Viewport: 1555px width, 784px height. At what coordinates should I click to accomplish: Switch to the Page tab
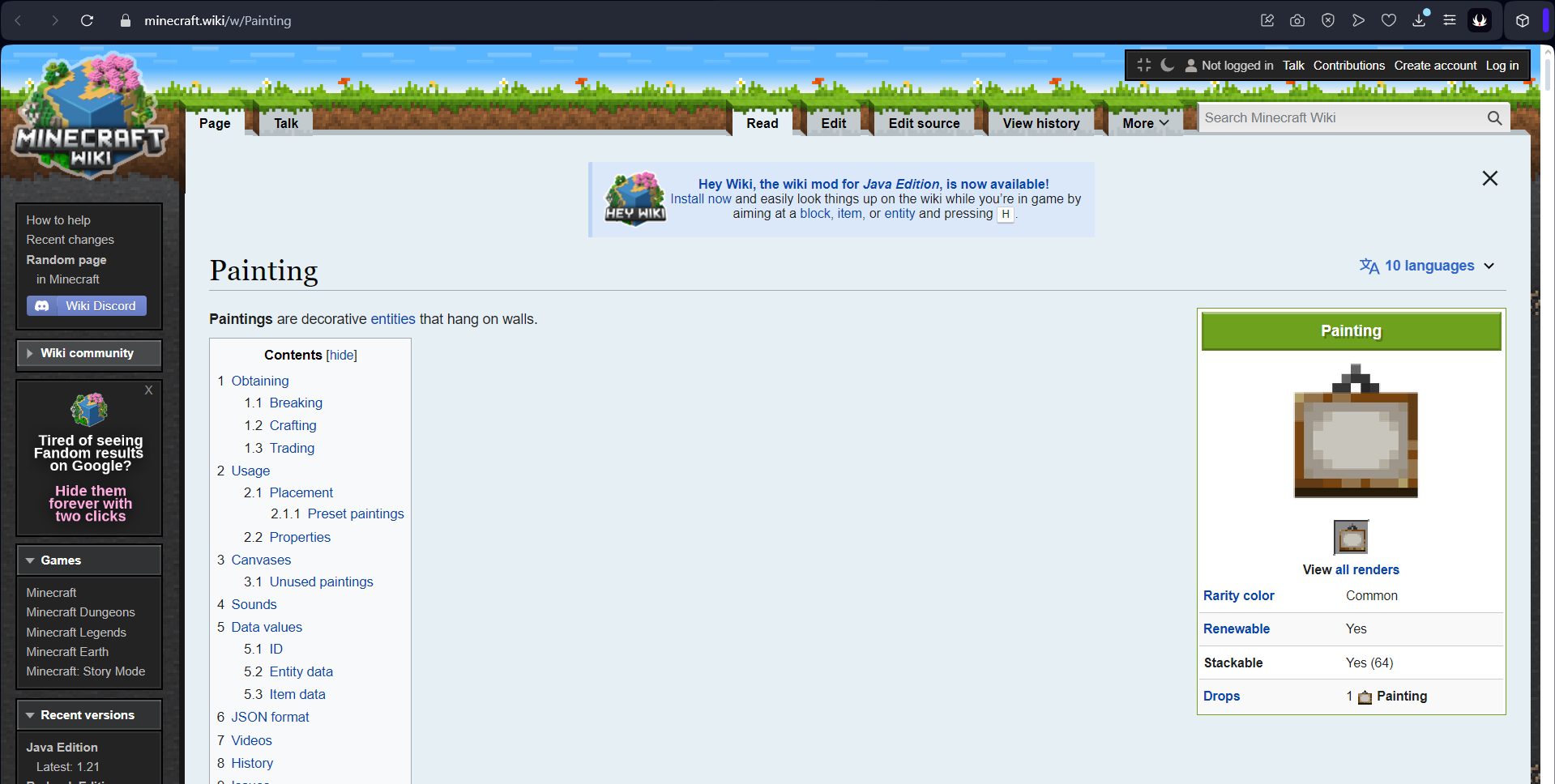(215, 123)
